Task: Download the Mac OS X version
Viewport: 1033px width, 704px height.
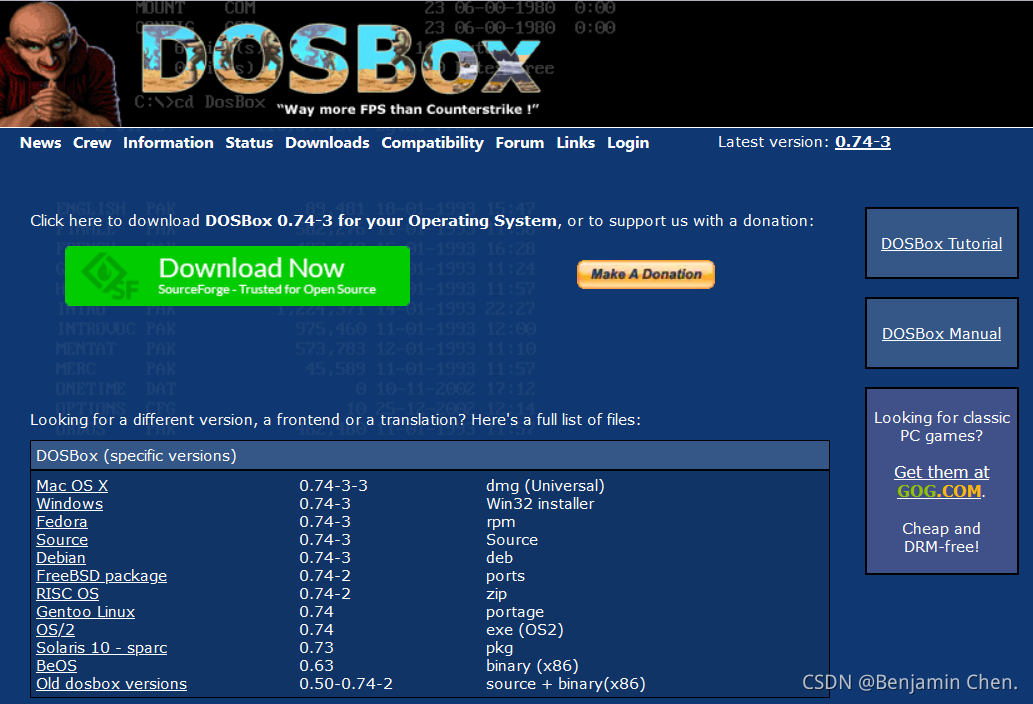Action: (72, 486)
